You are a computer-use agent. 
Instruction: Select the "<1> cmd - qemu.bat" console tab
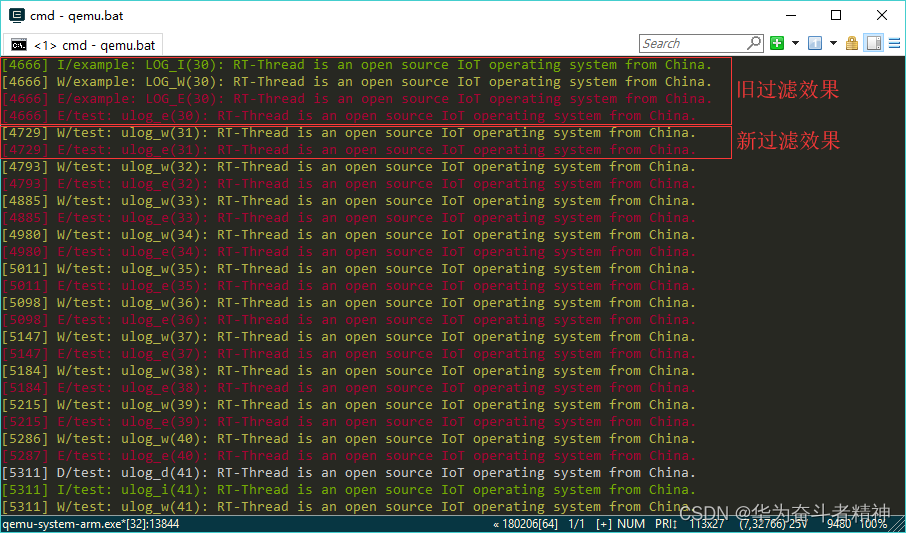83,45
